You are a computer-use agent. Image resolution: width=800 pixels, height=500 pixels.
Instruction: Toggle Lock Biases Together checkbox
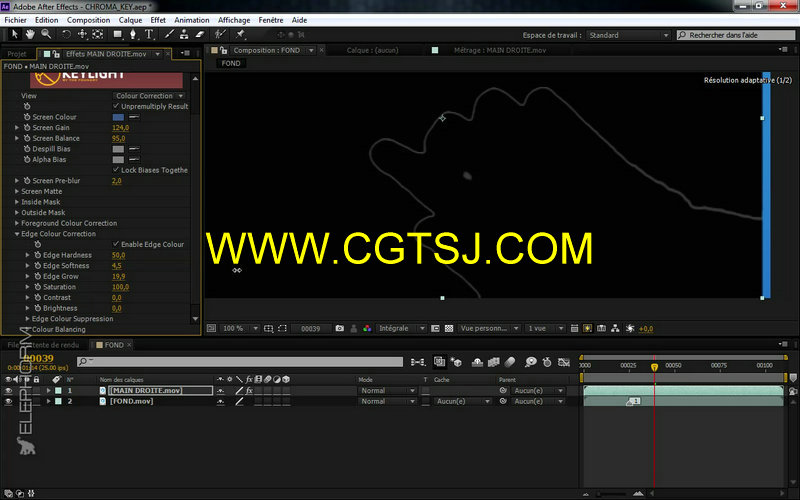click(x=116, y=170)
